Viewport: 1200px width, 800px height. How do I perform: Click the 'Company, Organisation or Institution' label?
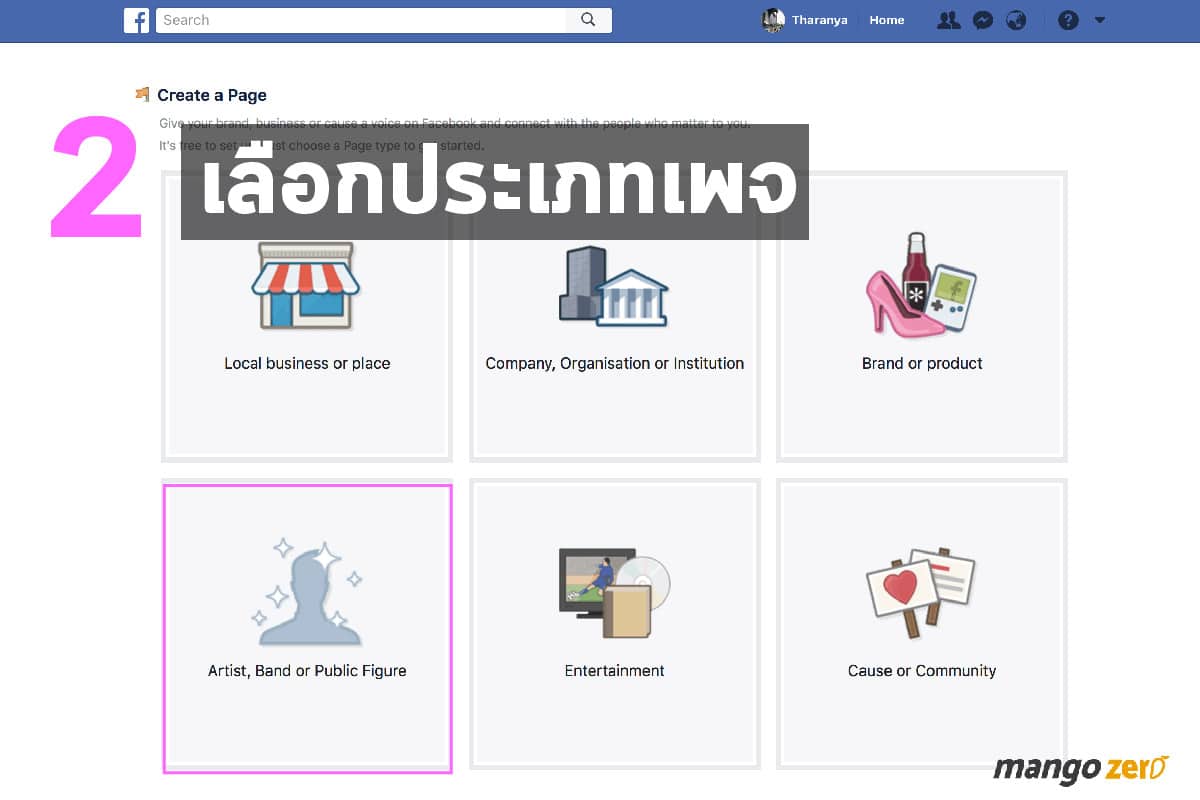(x=614, y=364)
